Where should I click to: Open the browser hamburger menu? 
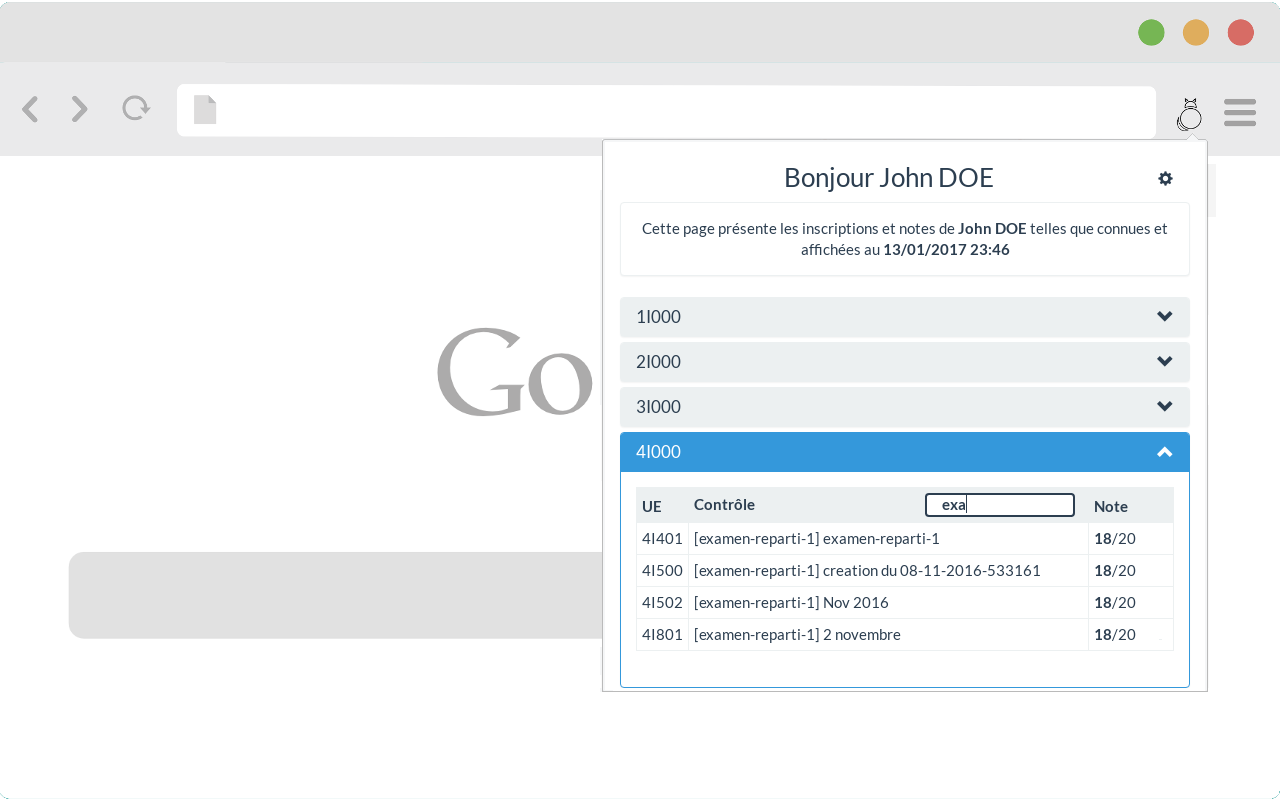(1240, 112)
